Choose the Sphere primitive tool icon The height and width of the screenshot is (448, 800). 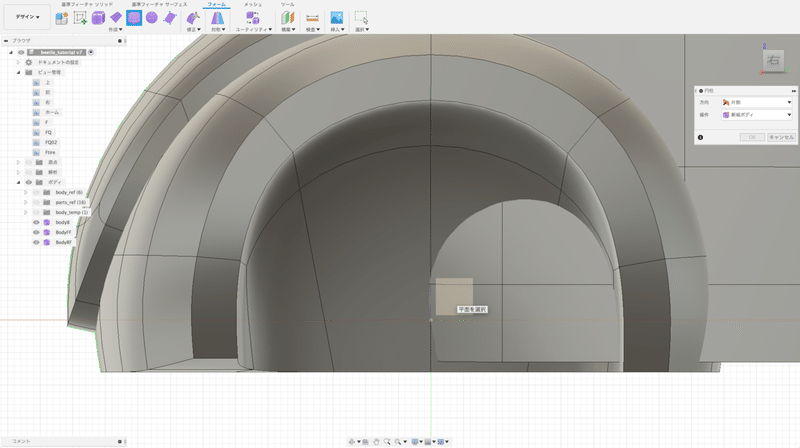coord(152,18)
